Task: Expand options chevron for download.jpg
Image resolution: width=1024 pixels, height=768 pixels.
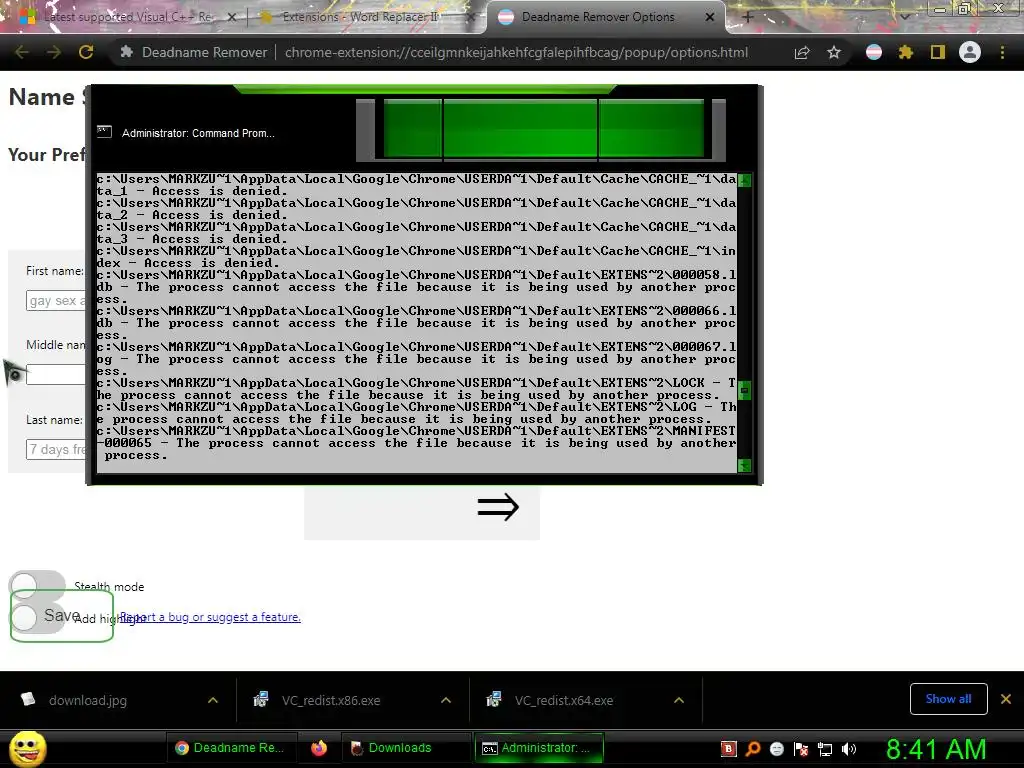Action: [x=213, y=700]
